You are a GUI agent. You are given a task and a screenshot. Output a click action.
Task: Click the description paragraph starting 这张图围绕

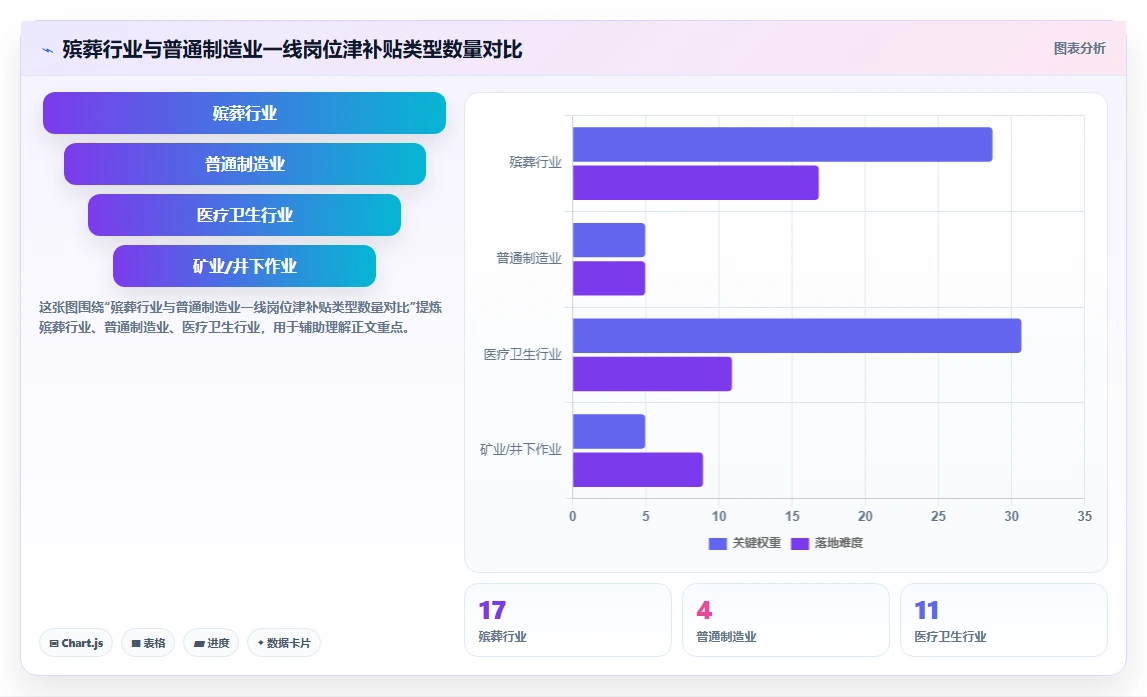coord(240,317)
